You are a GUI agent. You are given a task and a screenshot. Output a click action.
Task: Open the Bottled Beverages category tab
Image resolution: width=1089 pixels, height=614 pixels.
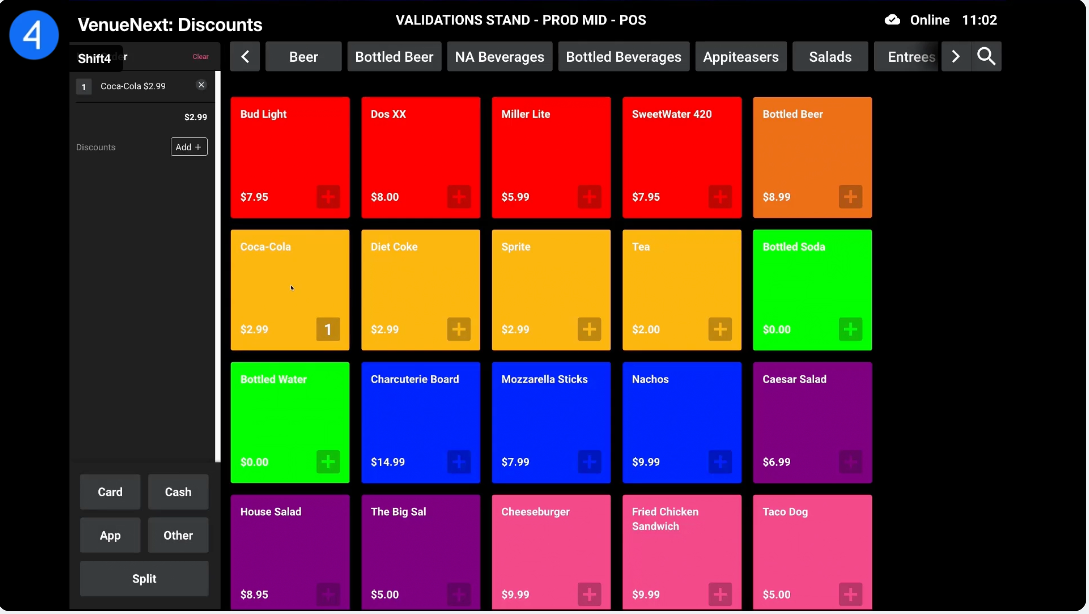624,57
